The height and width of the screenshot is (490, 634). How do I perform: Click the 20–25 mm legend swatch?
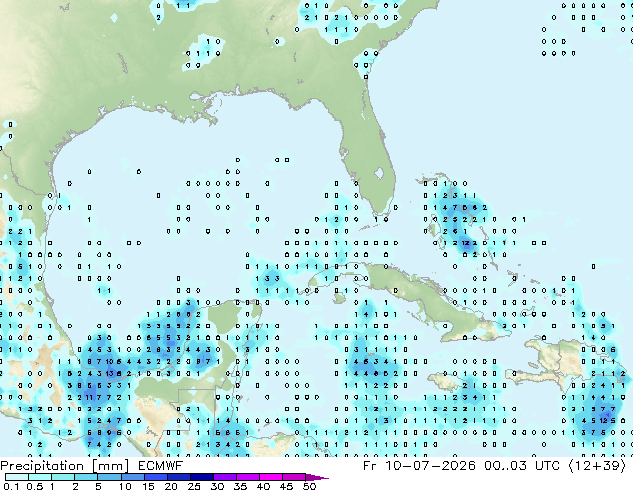coord(179,477)
